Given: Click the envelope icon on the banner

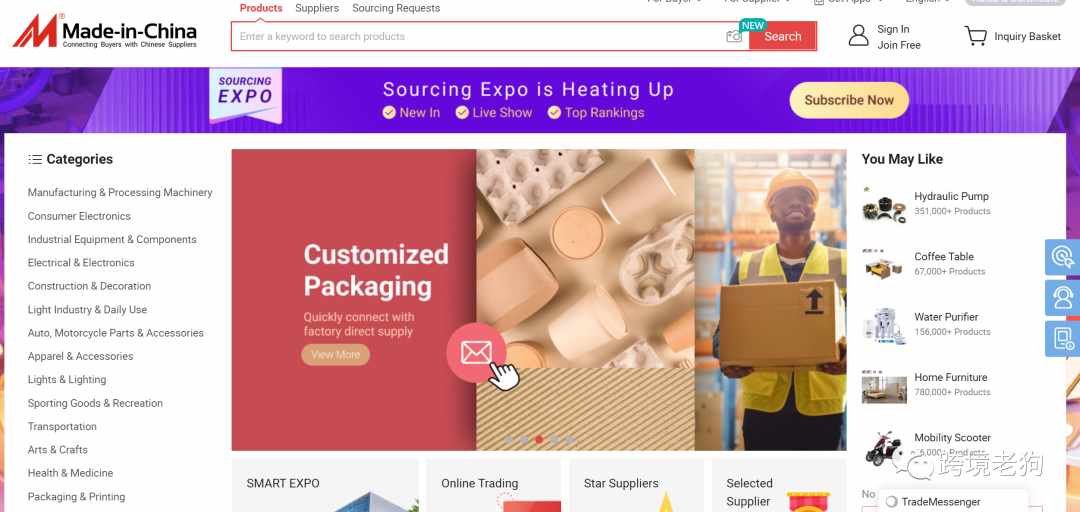Looking at the screenshot, I should pyautogui.click(x=476, y=353).
